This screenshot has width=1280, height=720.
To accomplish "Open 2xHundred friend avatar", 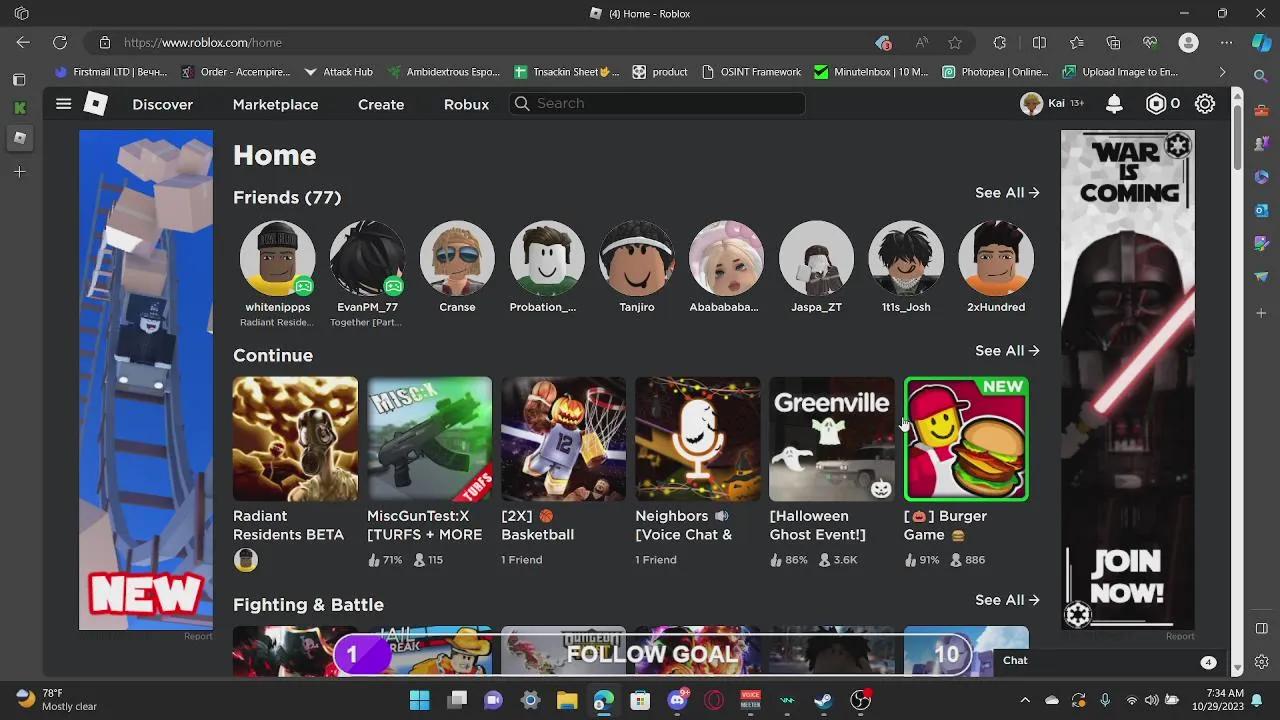I will tap(996, 259).
